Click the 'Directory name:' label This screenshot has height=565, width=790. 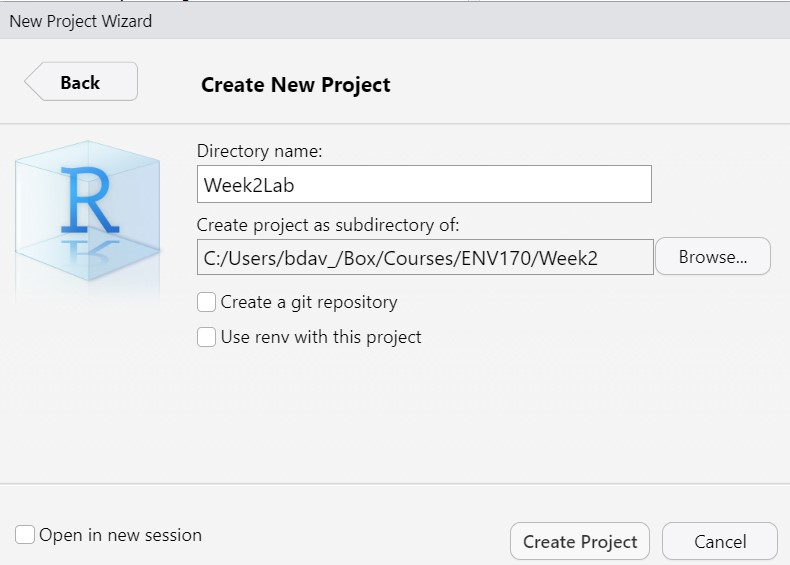pyautogui.click(x=259, y=151)
